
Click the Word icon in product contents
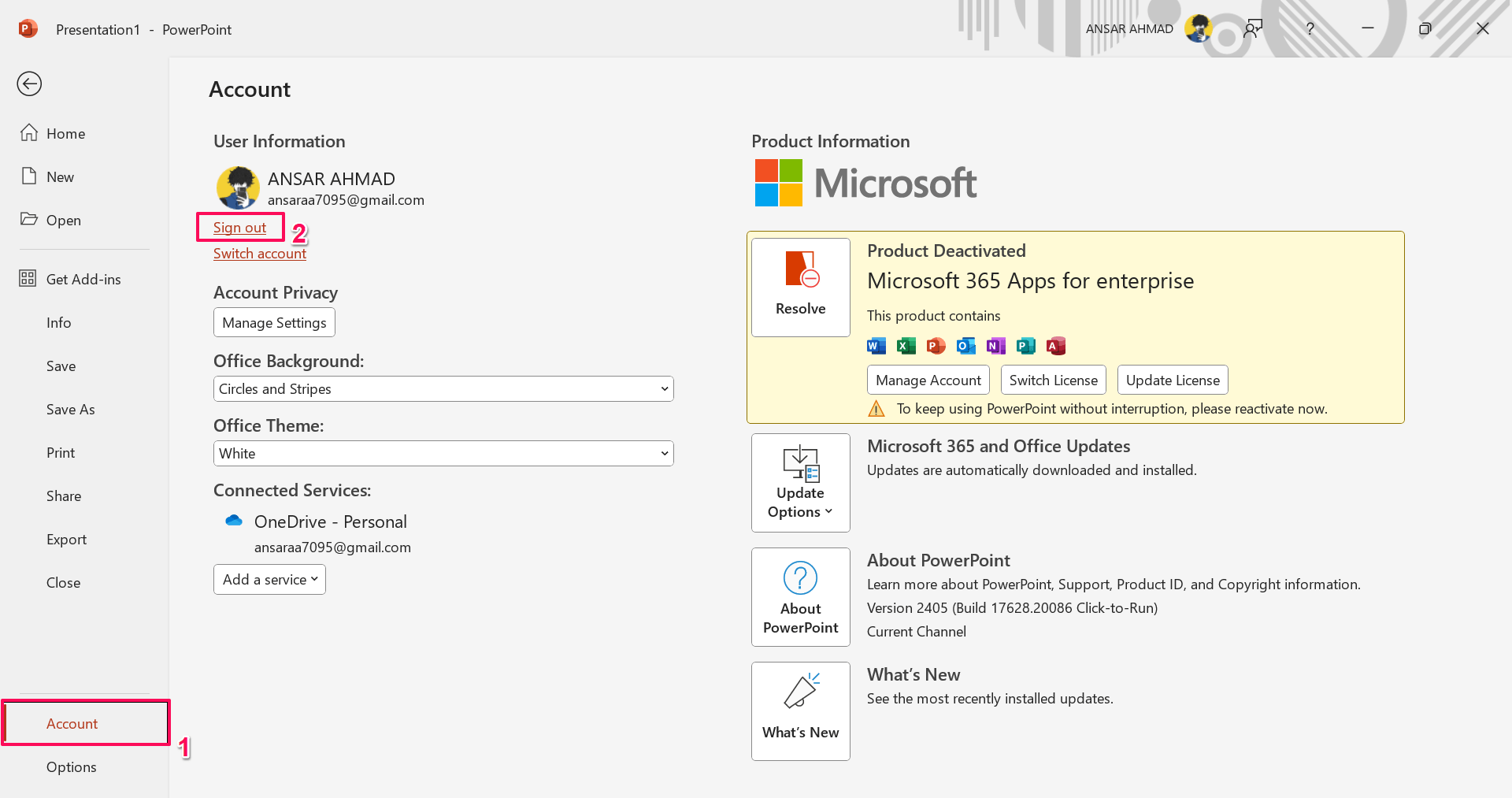coord(876,346)
